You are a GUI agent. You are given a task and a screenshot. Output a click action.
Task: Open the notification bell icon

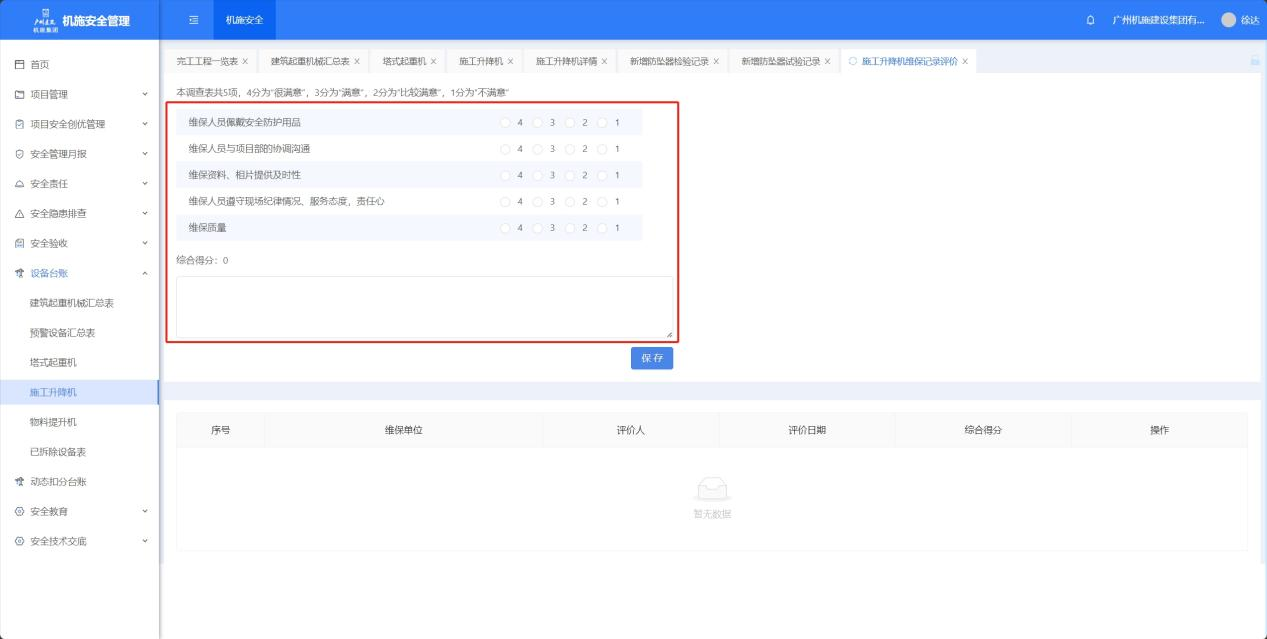click(x=1090, y=21)
